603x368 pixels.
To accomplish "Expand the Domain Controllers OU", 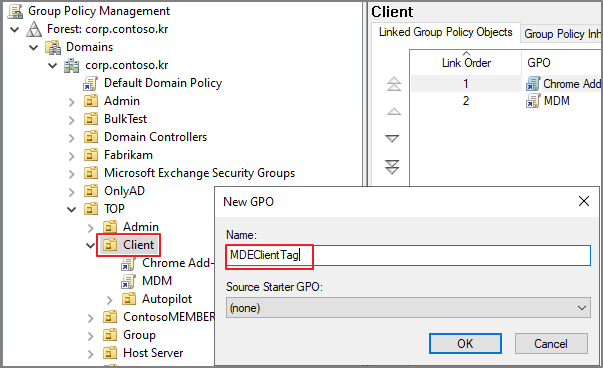I will point(72,138).
